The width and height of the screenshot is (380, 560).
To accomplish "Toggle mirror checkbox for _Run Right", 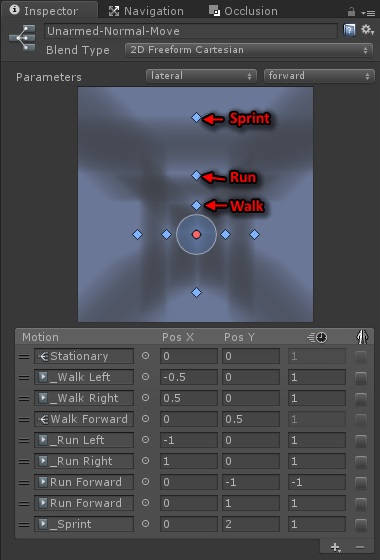I will 361,462.
